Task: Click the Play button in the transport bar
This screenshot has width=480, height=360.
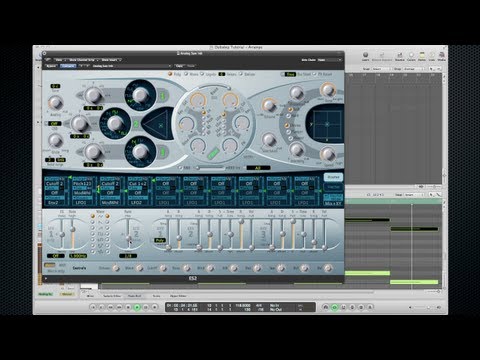Action: 137,307
